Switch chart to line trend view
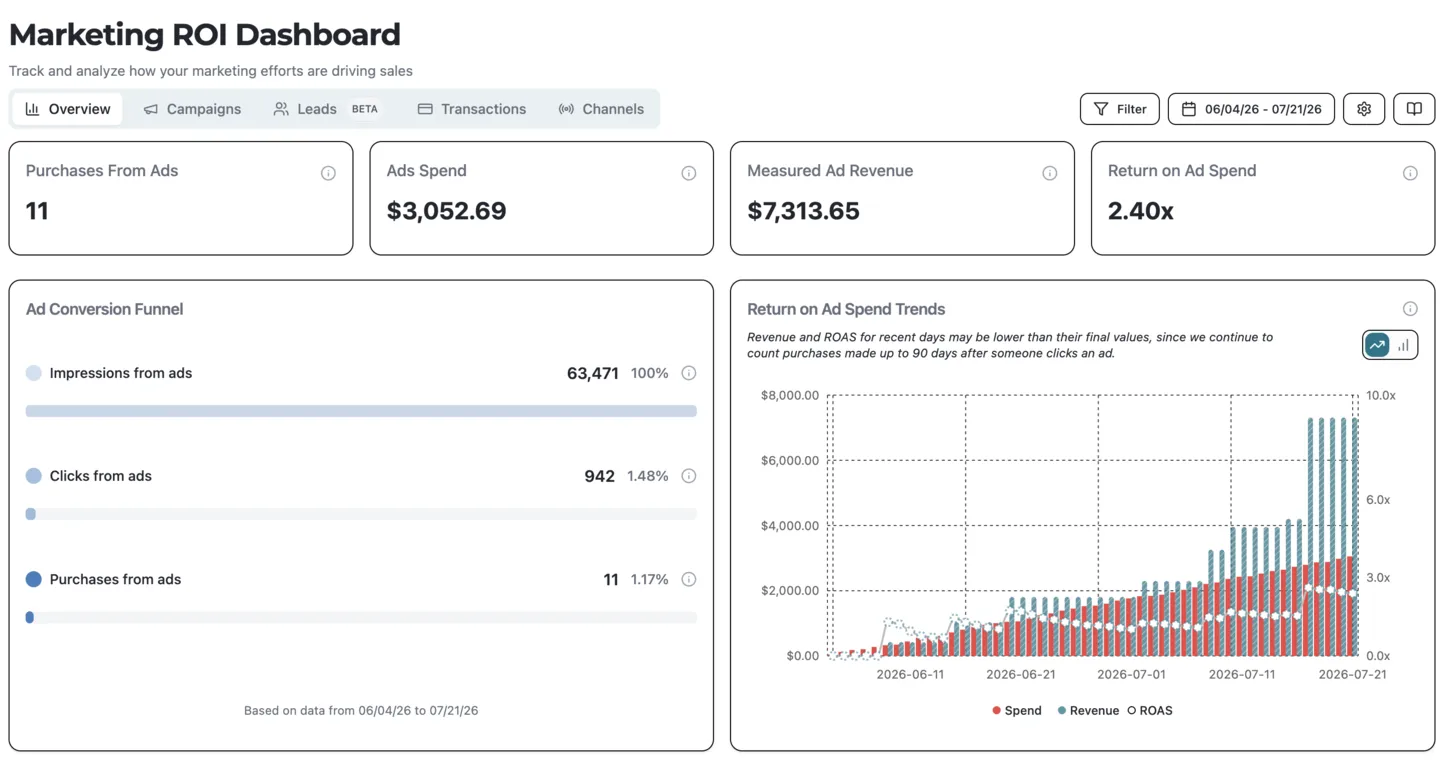Screen dimensions: 1440x782 point(1377,345)
